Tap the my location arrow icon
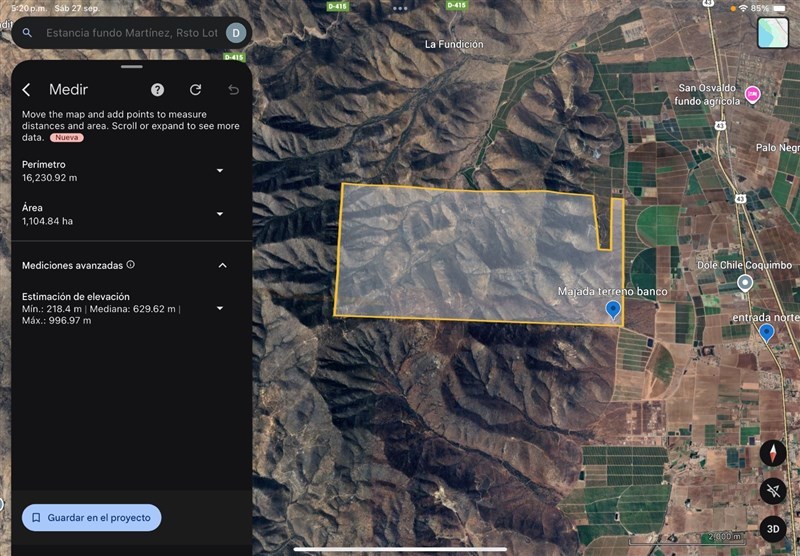This screenshot has width=800, height=556. click(x=772, y=490)
